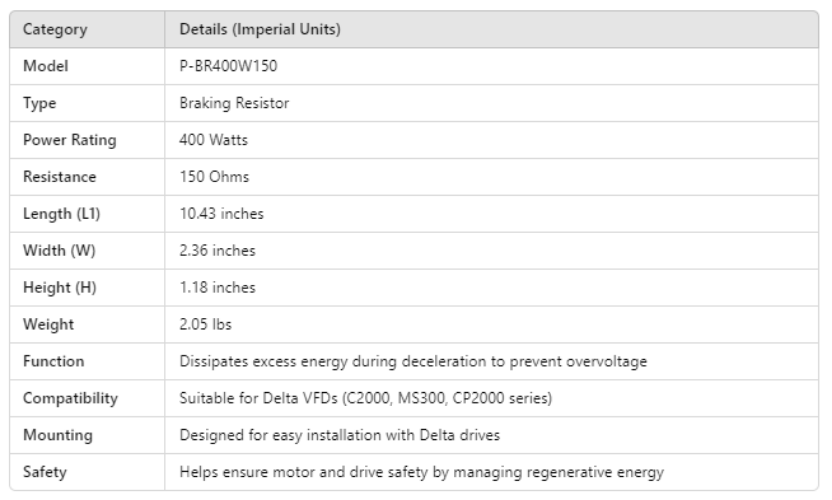Click the Category column header
The width and height of the screenshot is (832, 500).
[54, 30]
